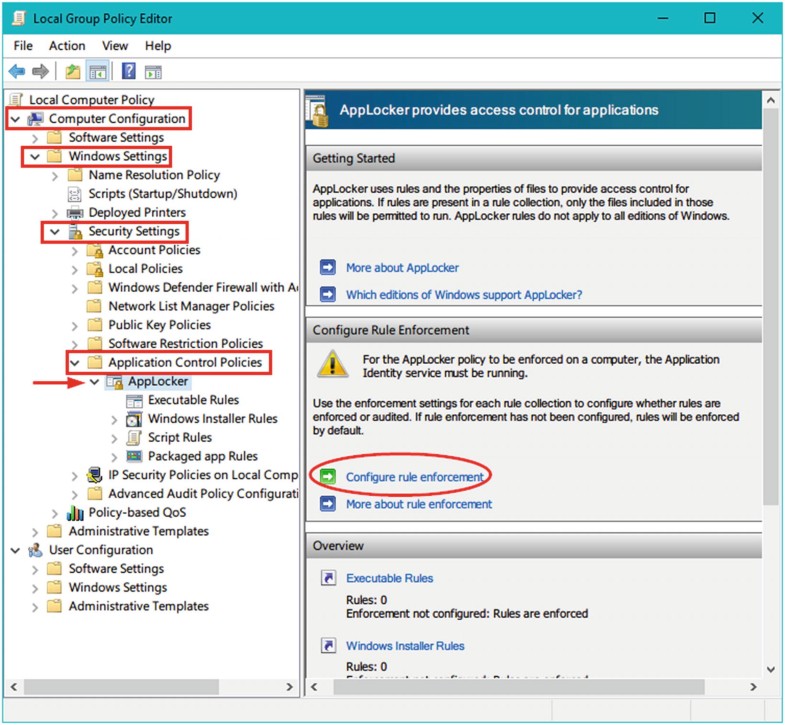Collapse the Security Settings node
This screenshot has width=785, height=725.
pos(55,232)
